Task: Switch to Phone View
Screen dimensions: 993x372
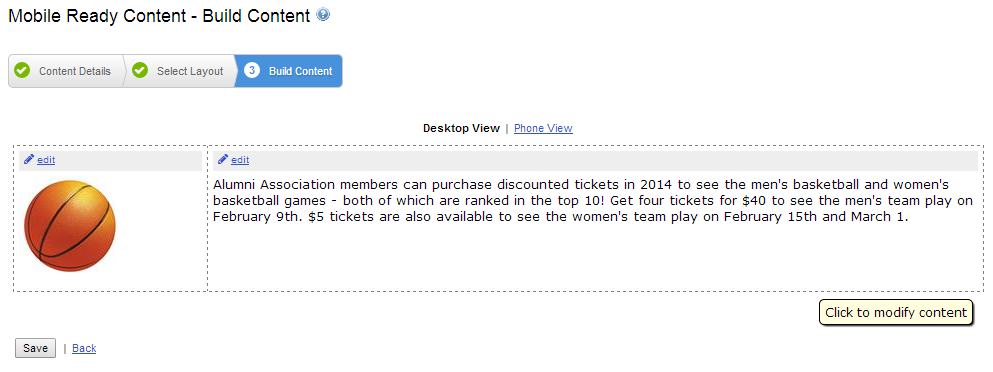Action: 543,128
